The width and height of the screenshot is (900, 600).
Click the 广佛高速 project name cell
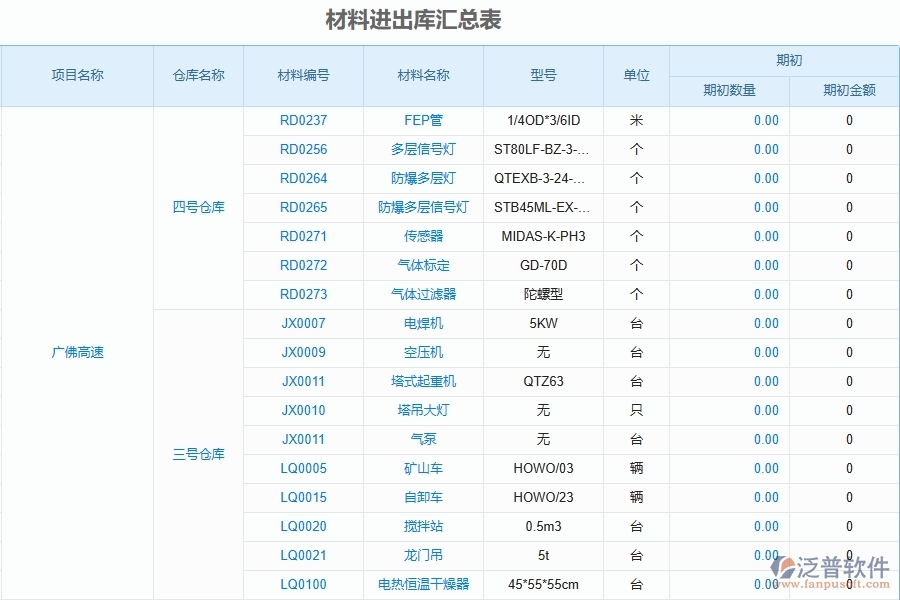76,352
